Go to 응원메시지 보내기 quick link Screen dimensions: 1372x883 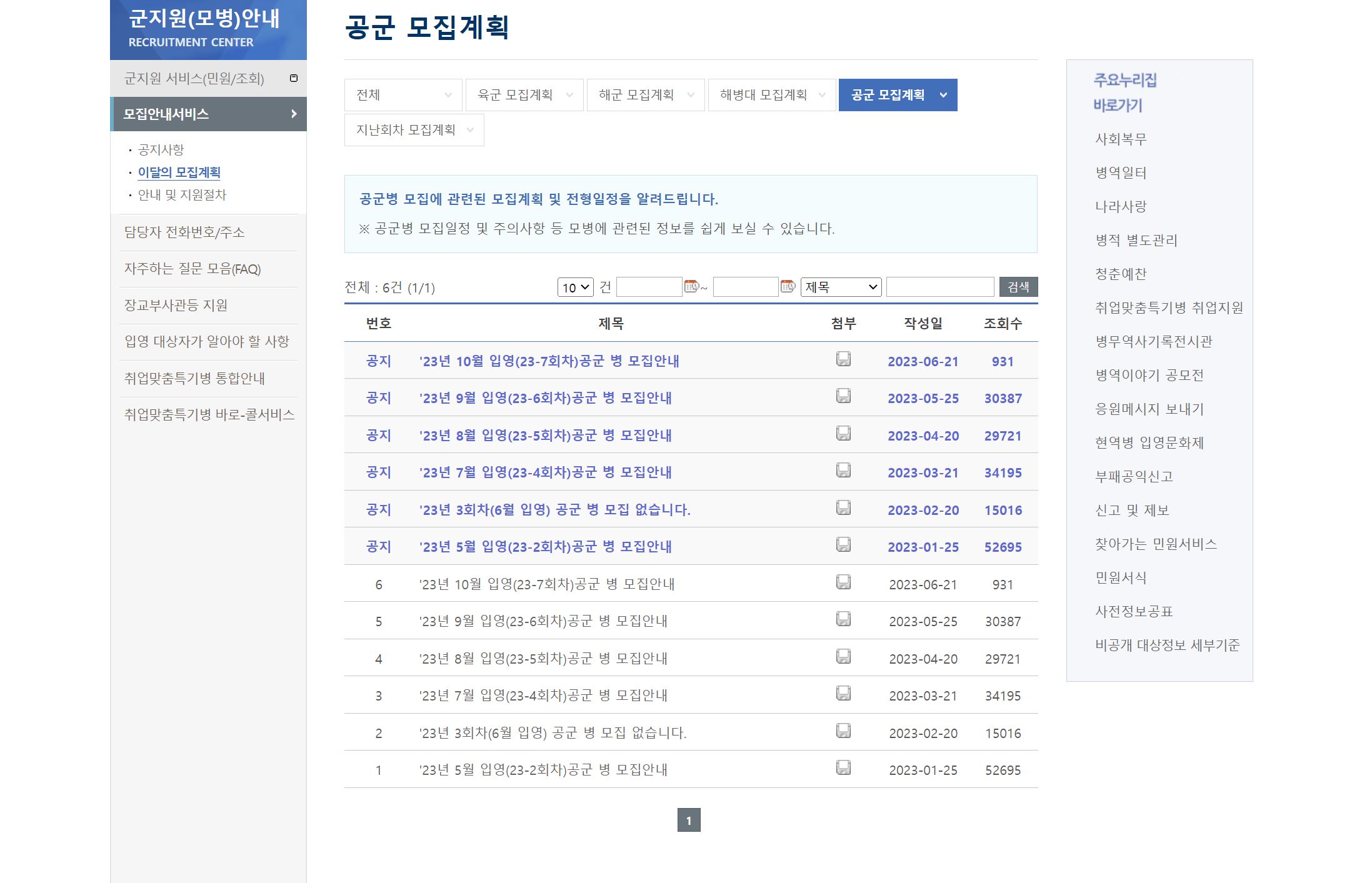point(1149,409)
